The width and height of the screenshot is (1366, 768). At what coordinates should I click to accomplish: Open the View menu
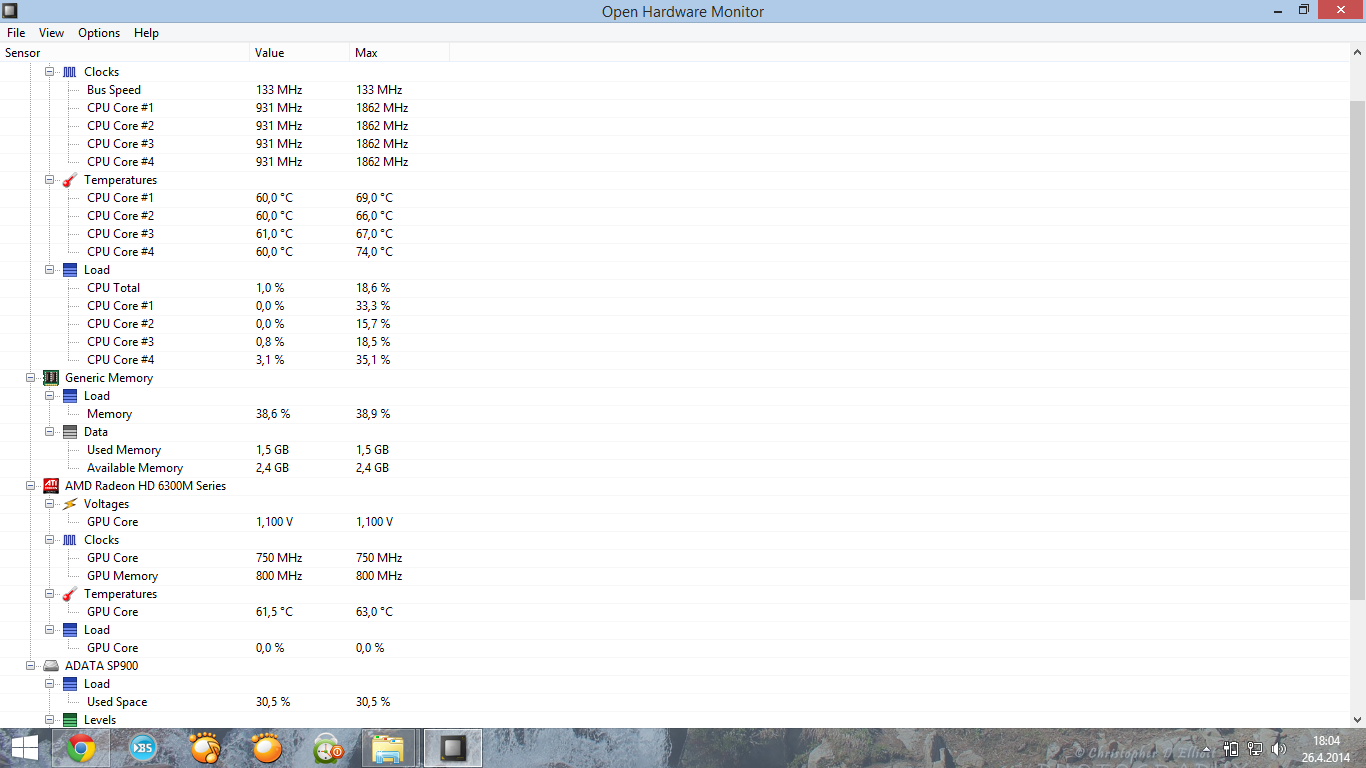click(x=52, y=33)
